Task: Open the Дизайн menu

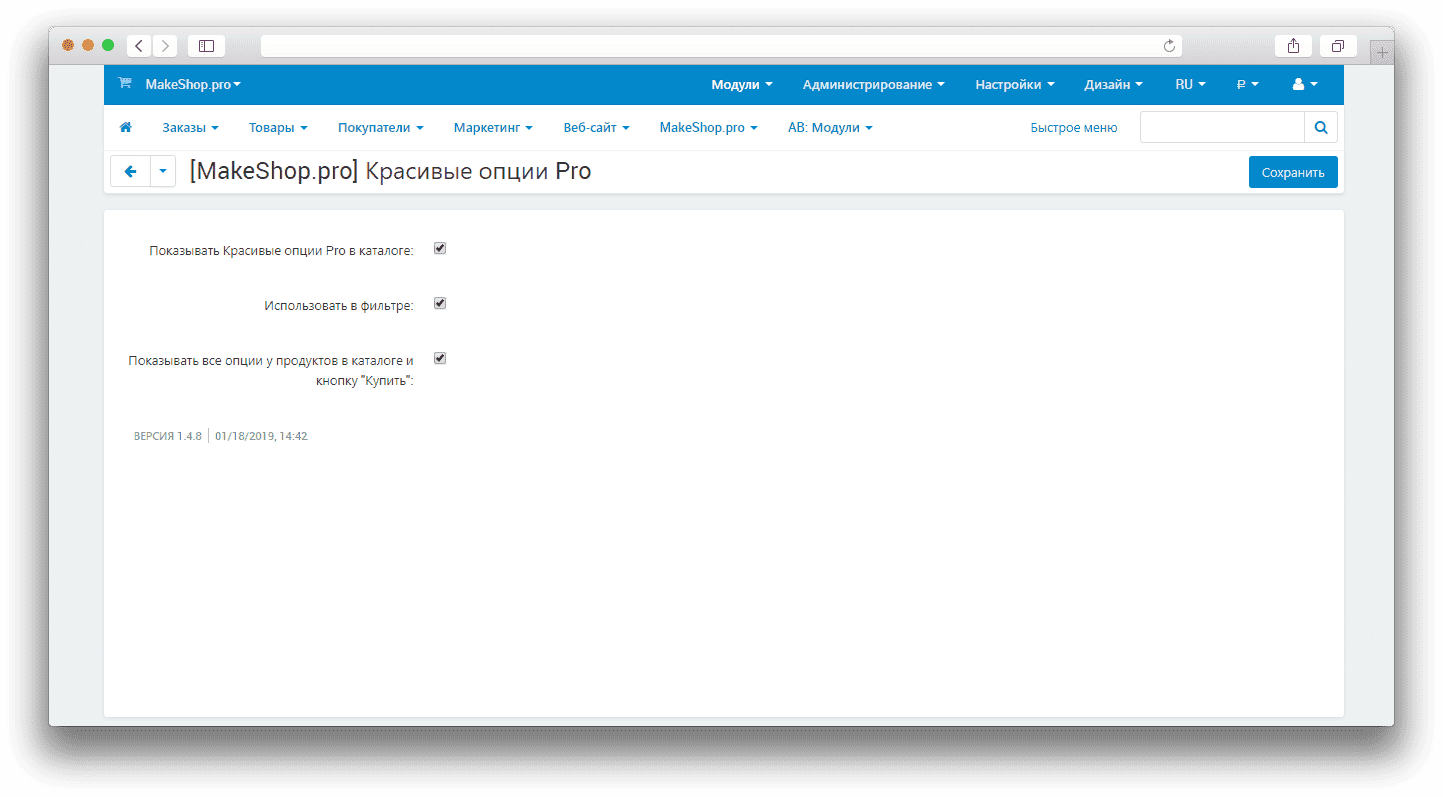Action: click(x=1114, y=85)
